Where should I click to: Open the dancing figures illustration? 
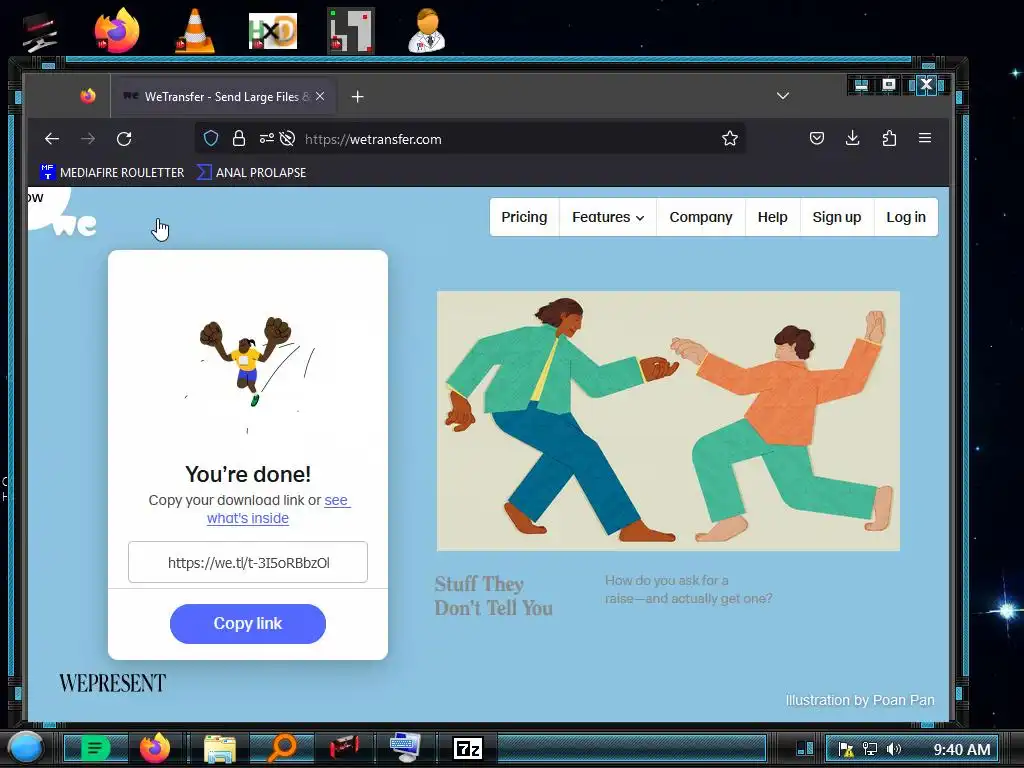pyautogui.click(x=668, y=421)
